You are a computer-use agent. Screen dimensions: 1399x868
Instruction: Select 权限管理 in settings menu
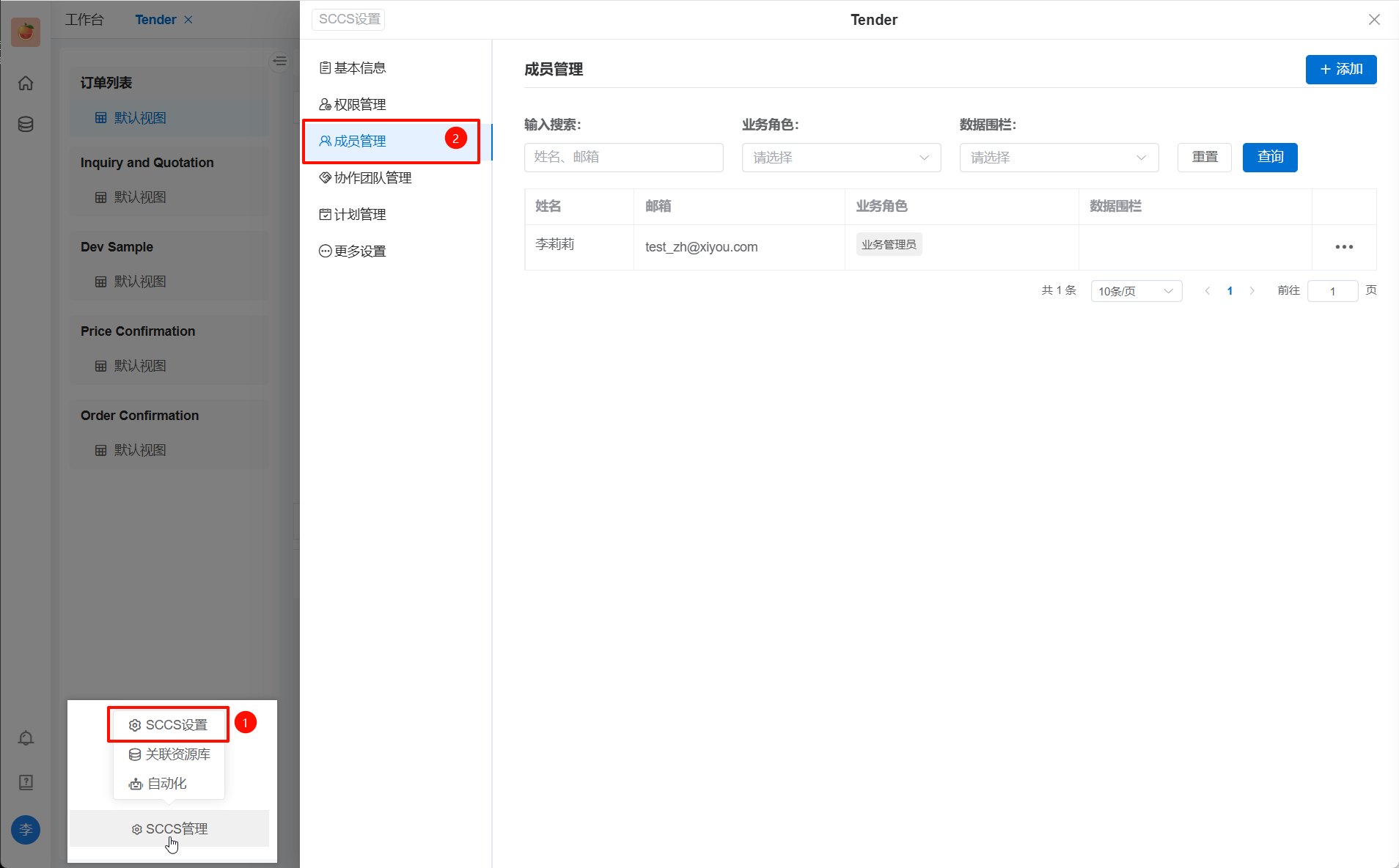tap(359, 105)
